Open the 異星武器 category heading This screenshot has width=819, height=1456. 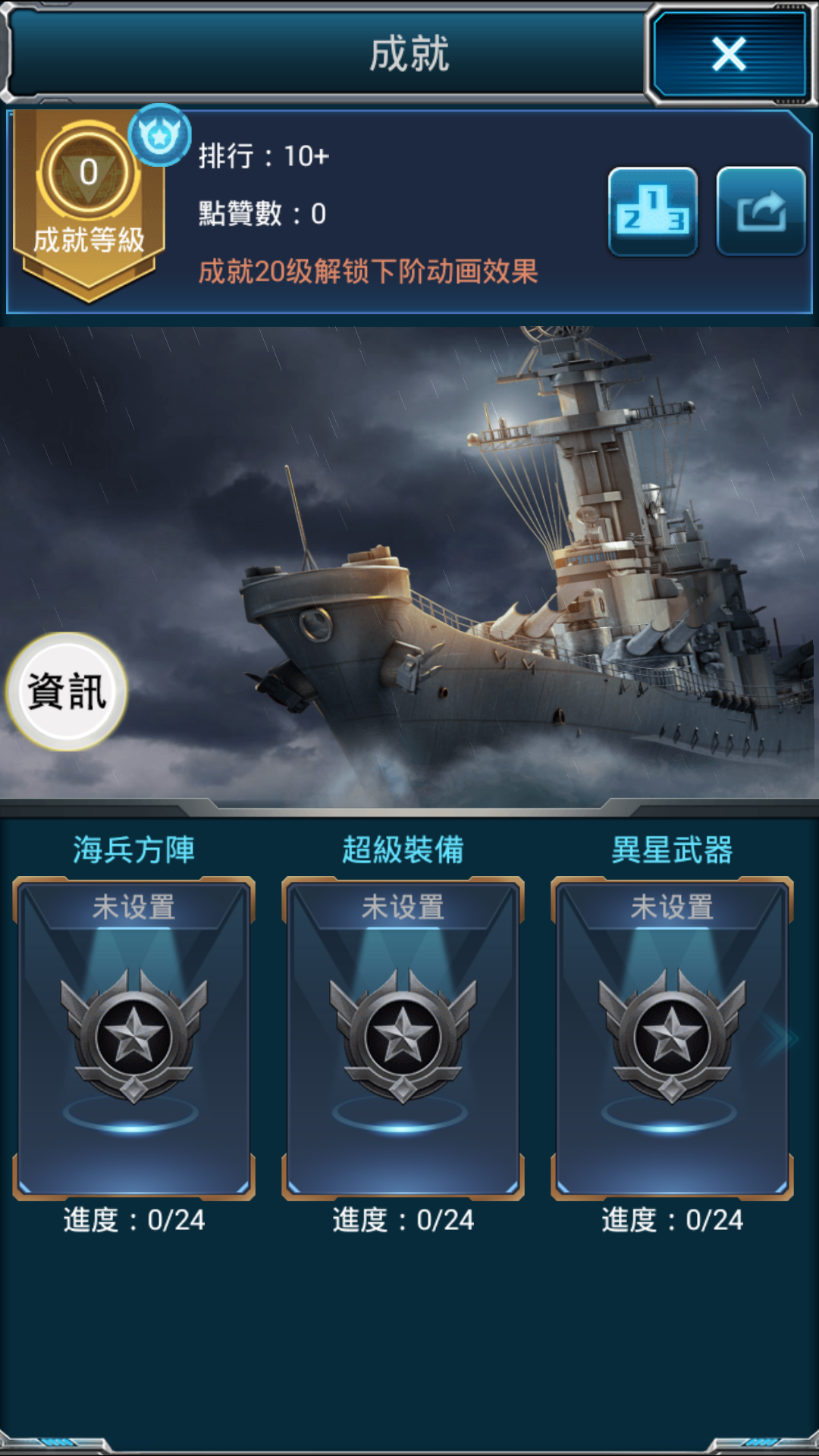click(673, 850)
